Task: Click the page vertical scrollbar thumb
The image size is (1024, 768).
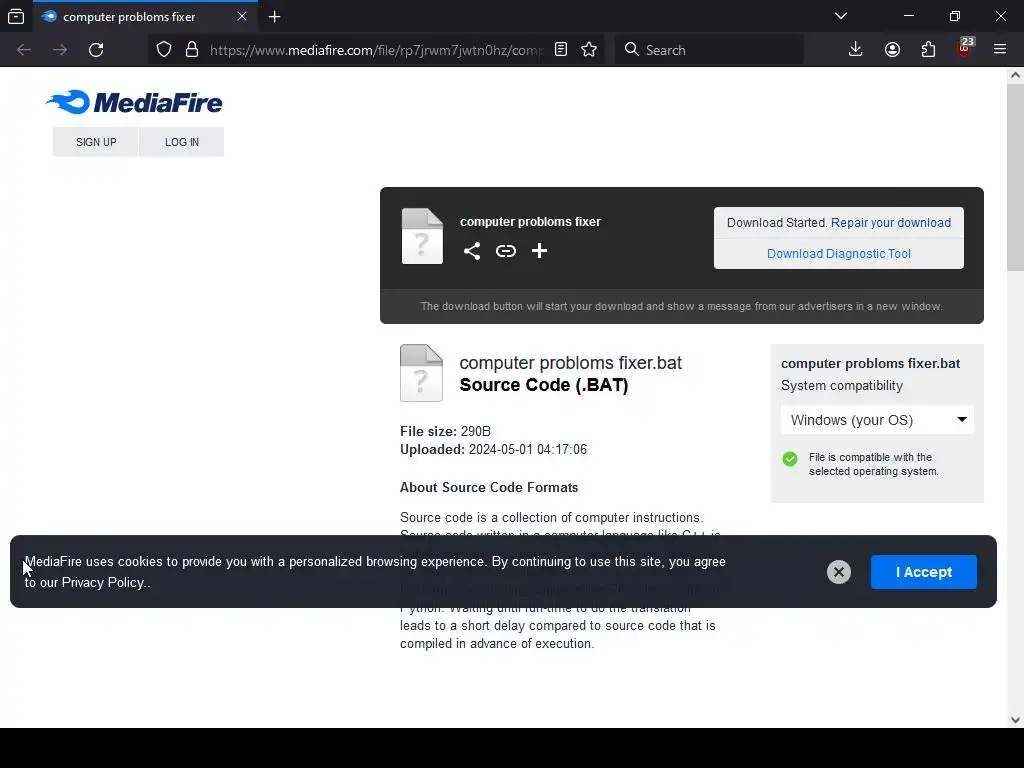Action: point(1015,176)
